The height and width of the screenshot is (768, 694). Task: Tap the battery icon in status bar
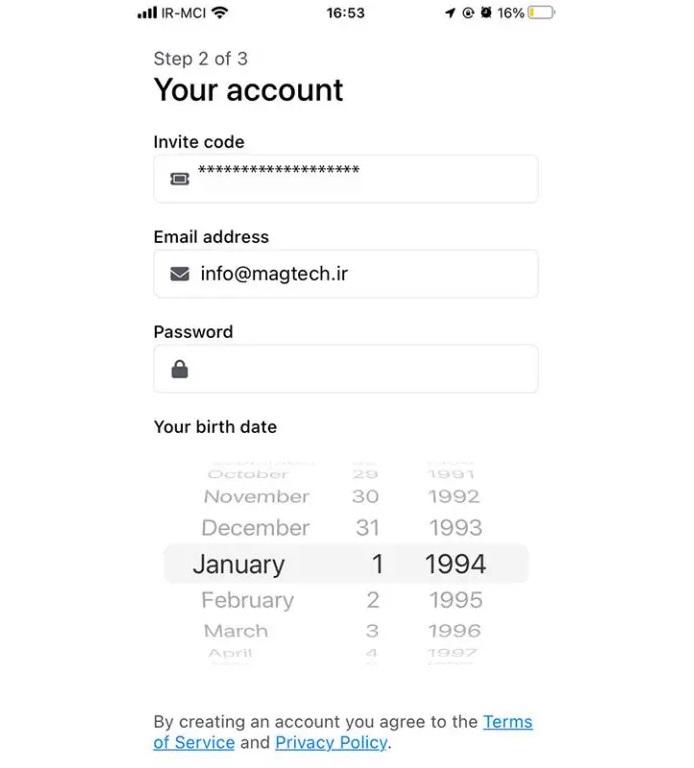point(541,13)
